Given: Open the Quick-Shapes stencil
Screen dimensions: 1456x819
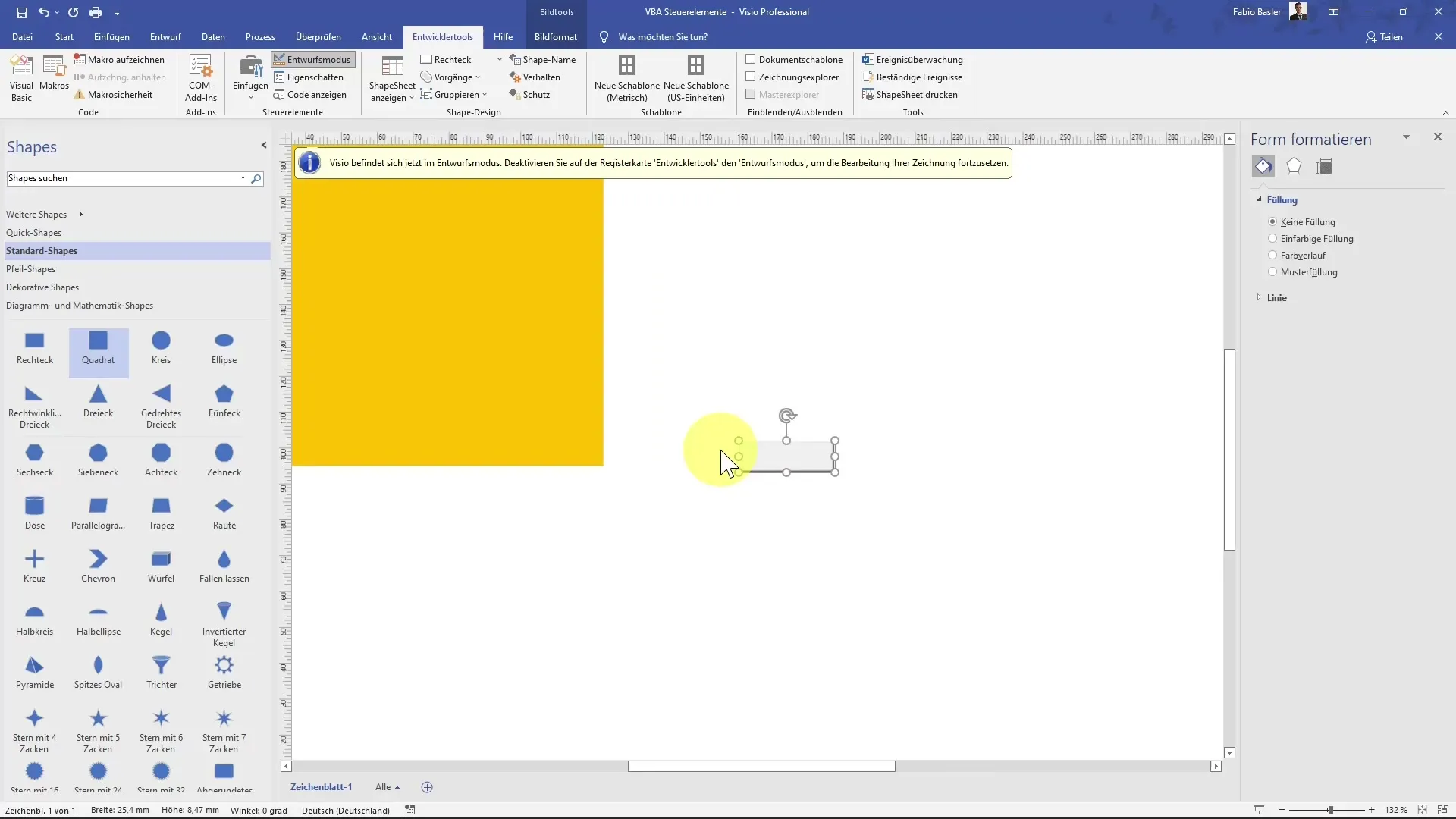Looking at the screenshot, I should click(33, 233).
